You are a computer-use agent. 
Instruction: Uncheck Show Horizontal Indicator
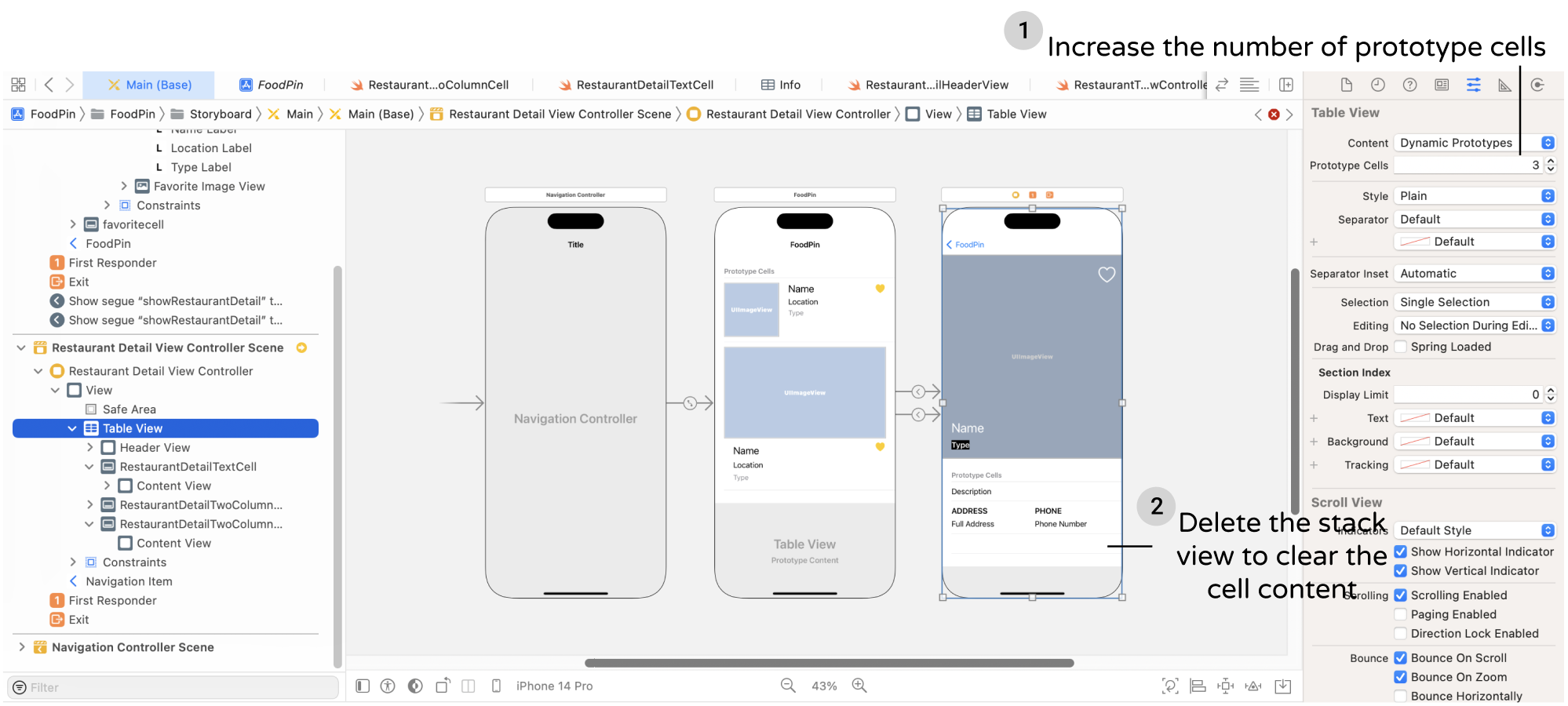(1400, 551)
